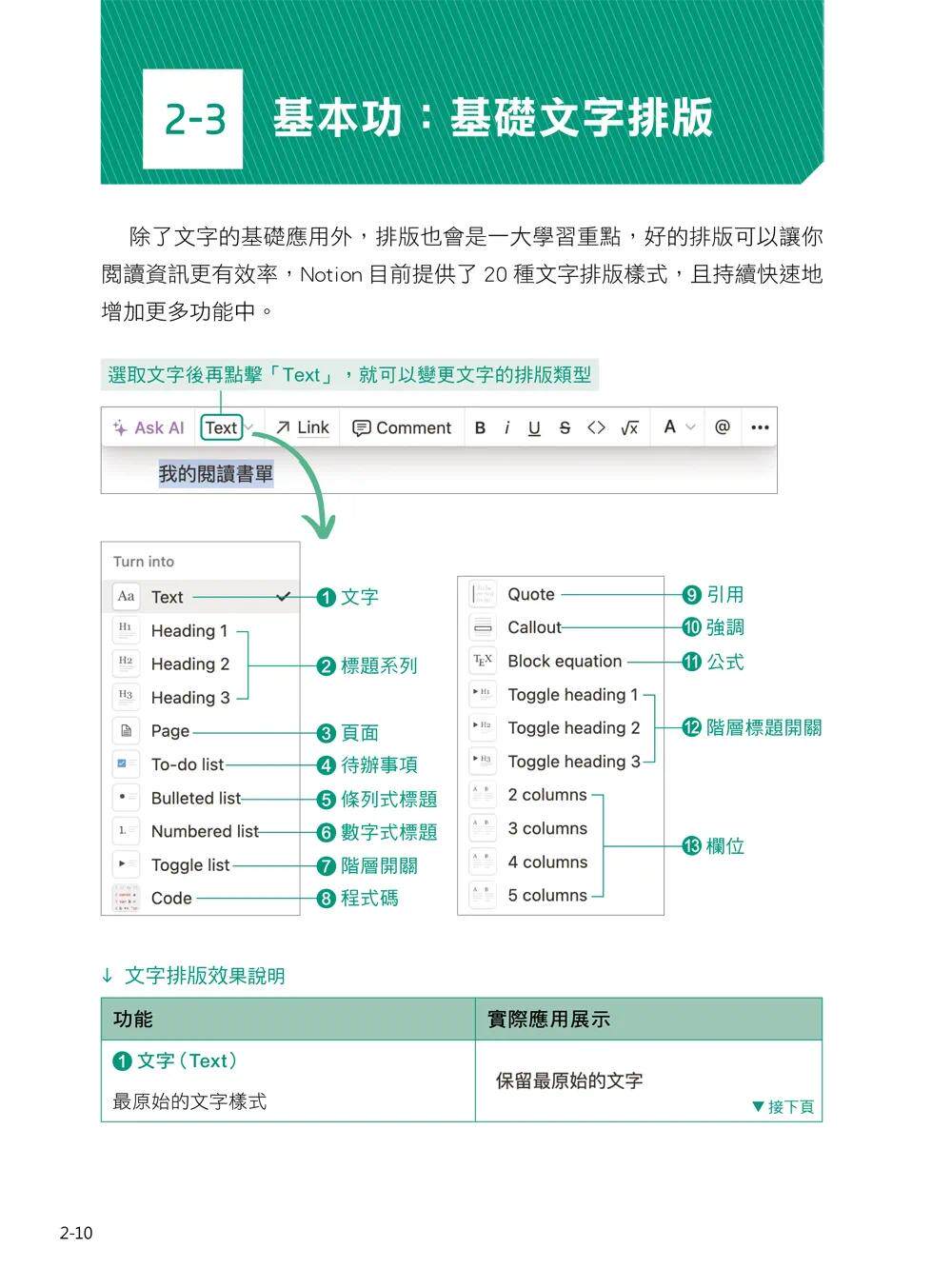Image resolution: width=952 pixels, height=1288 pixels.
Task: Select Toggle heading 3
Action: pyautogui.click(x=561, y=761)
